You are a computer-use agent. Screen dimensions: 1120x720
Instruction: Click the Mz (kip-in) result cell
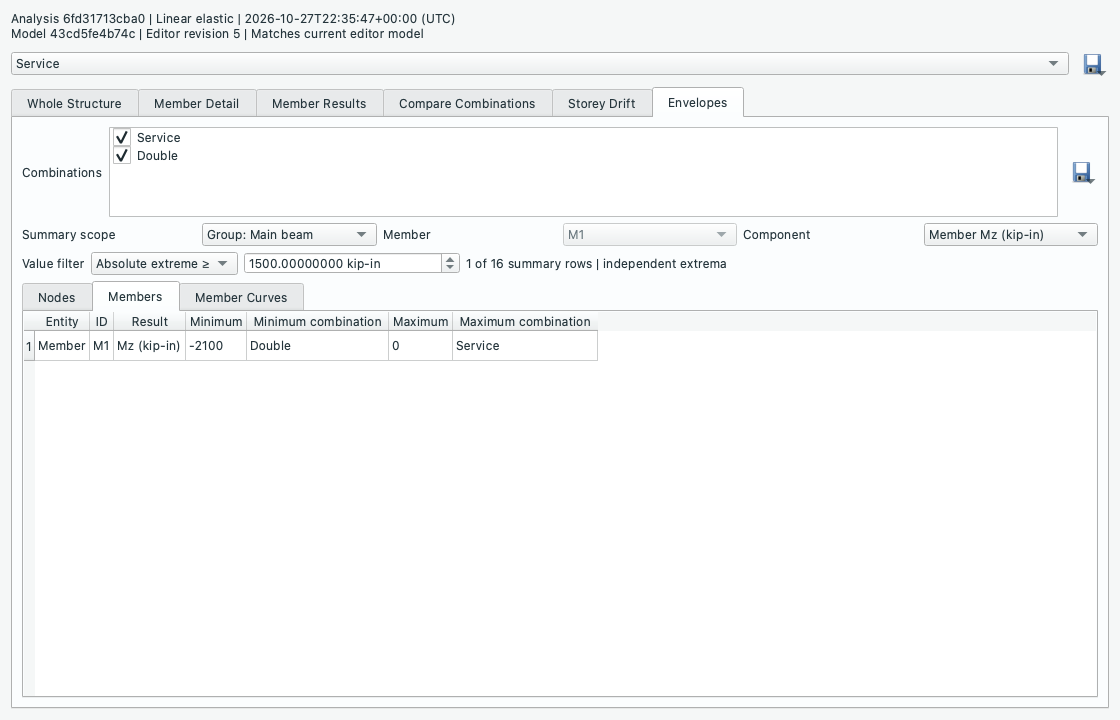(x=149, y=346)
